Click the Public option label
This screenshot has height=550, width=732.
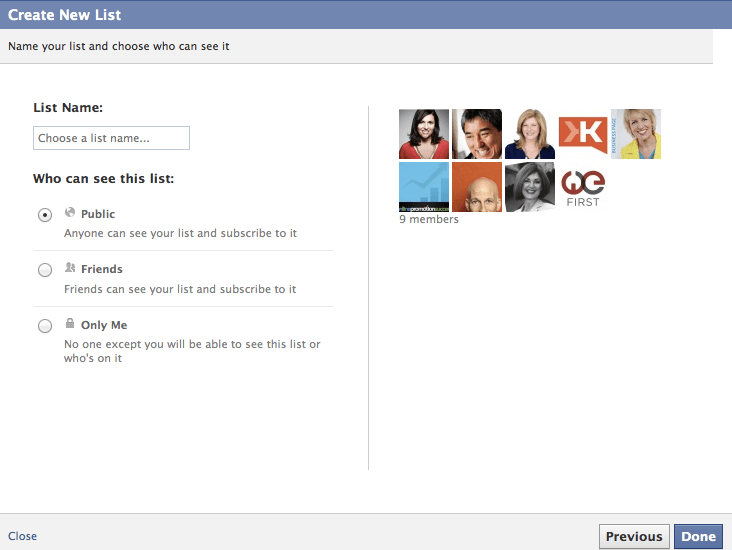pyautogui.click(x=98, y=214)
